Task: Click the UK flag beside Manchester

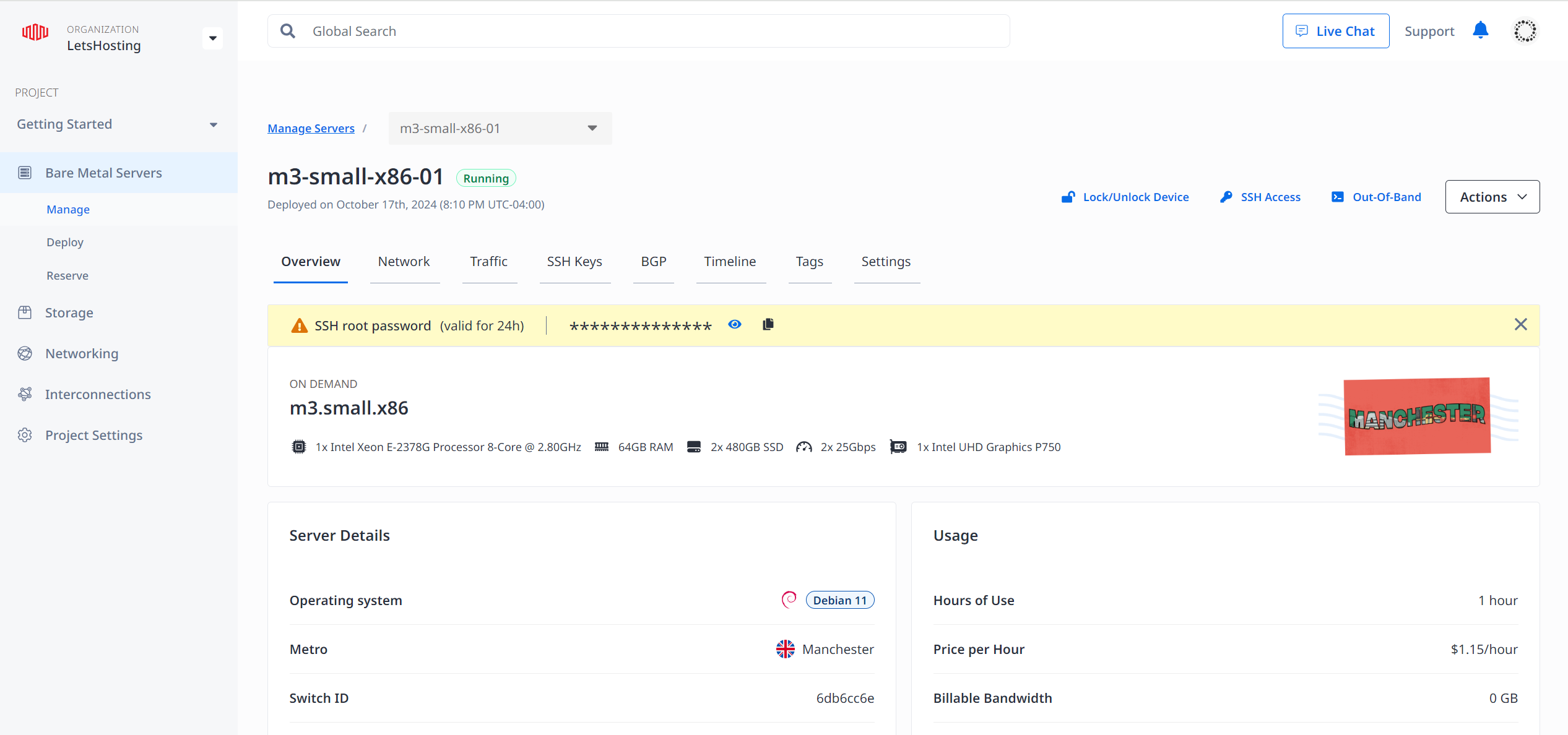Action: (786, 649)
